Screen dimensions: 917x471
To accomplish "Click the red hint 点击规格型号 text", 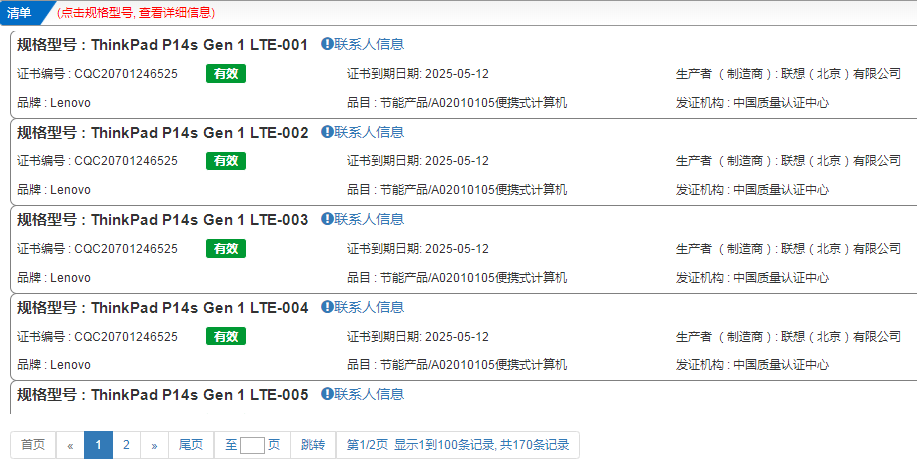I will pos(136,13).
